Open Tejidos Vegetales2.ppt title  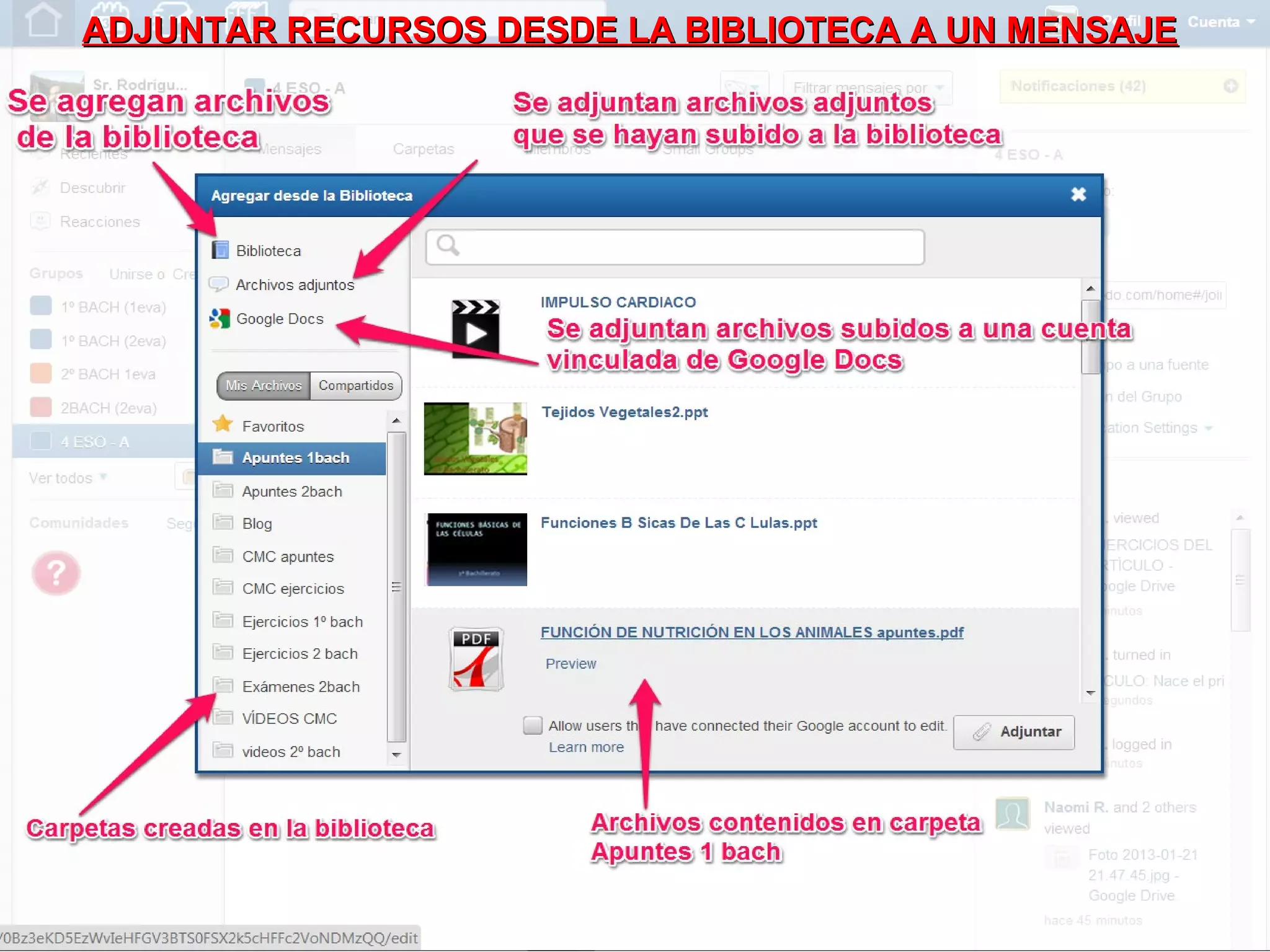click(x=624, y=412)
